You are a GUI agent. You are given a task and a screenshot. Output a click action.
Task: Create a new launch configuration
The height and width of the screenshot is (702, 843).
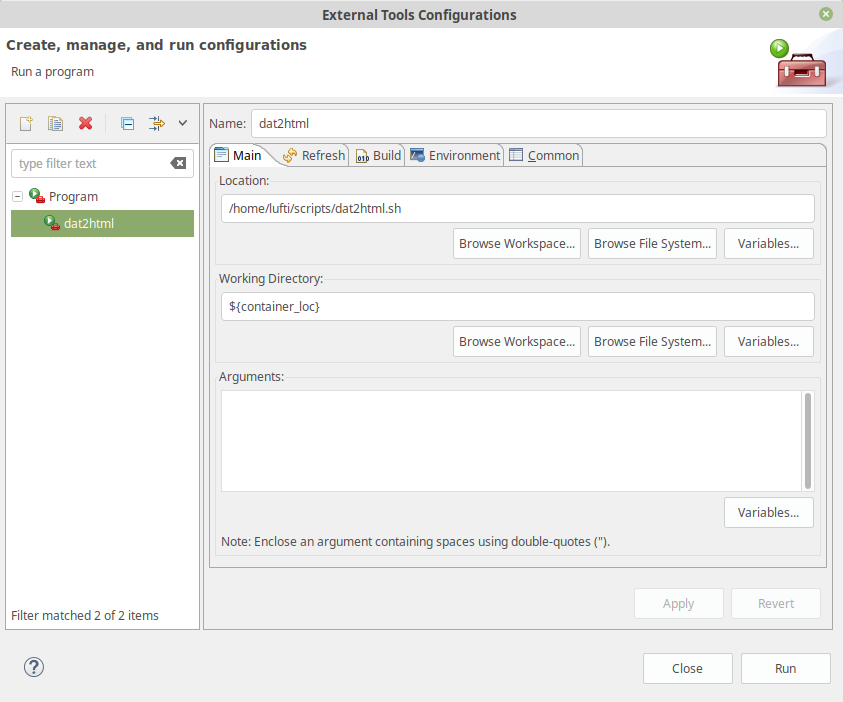point(26,123)
